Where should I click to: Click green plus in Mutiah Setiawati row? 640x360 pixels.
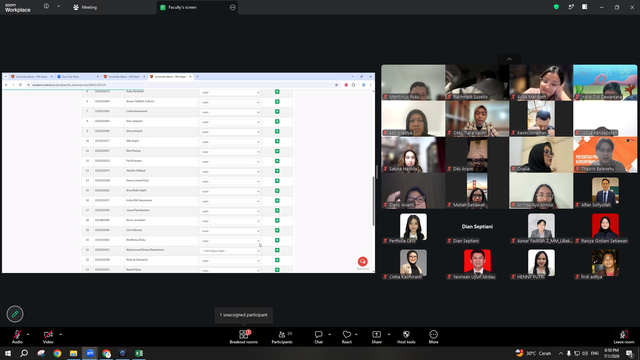coord(277,260)
